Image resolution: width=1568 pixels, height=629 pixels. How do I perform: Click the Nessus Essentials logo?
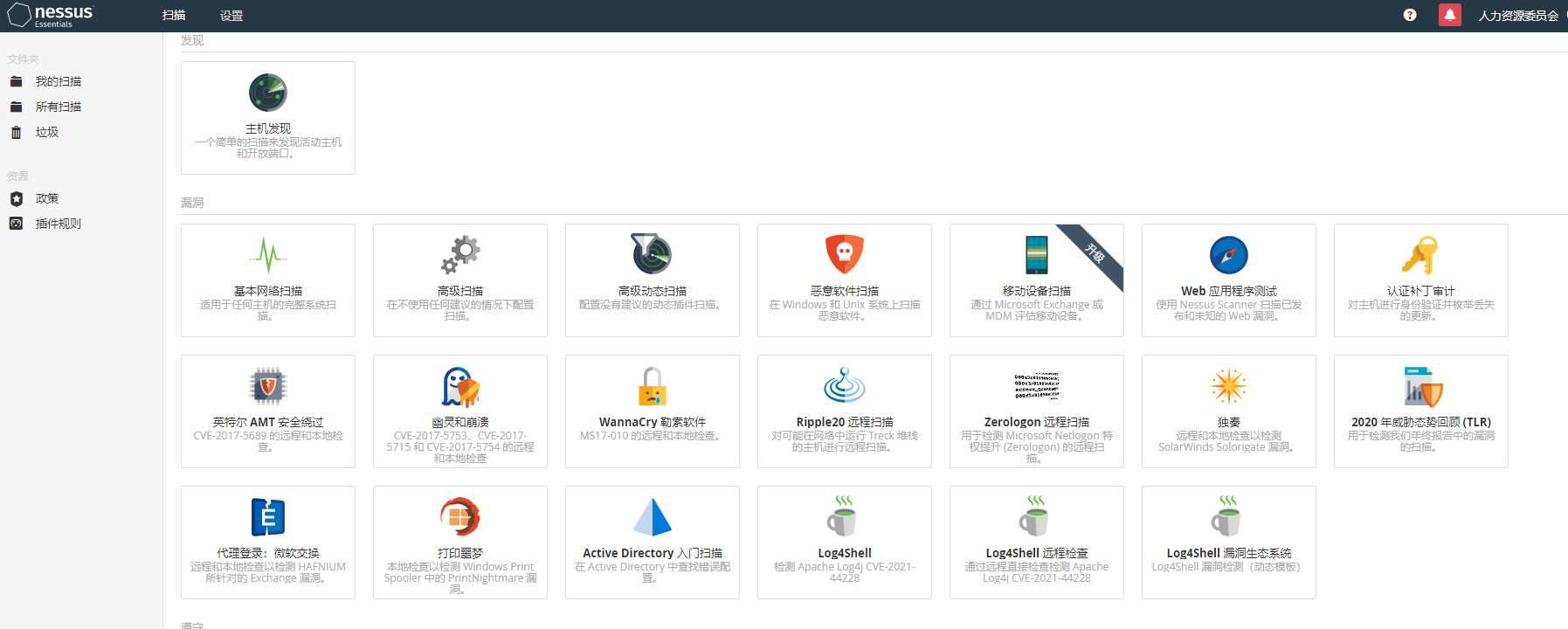pyautogui.click(x=51, y=15)
